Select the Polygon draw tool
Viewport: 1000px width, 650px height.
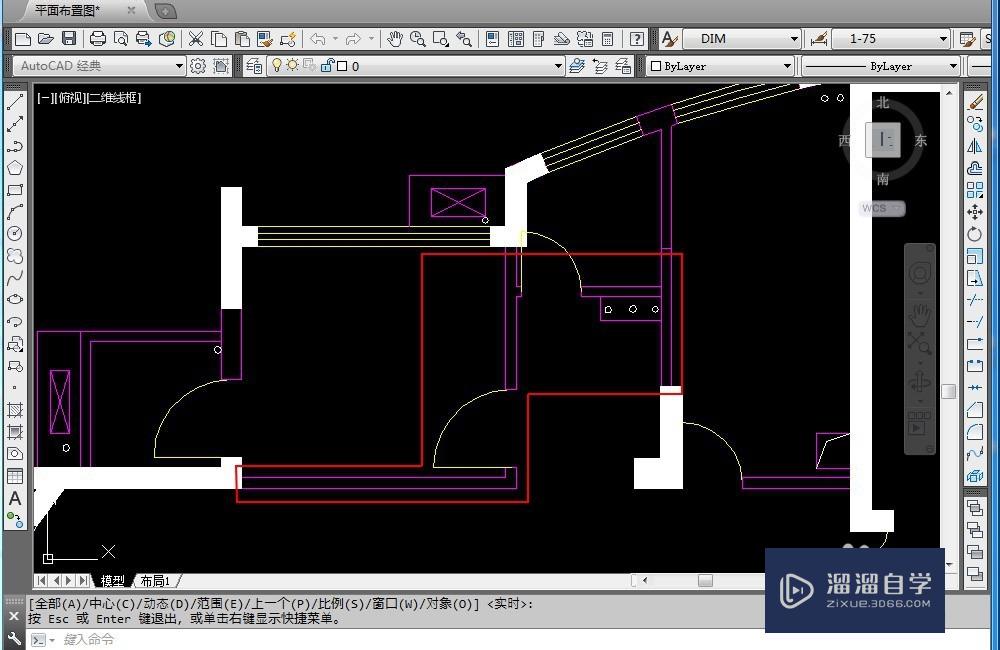15,168
